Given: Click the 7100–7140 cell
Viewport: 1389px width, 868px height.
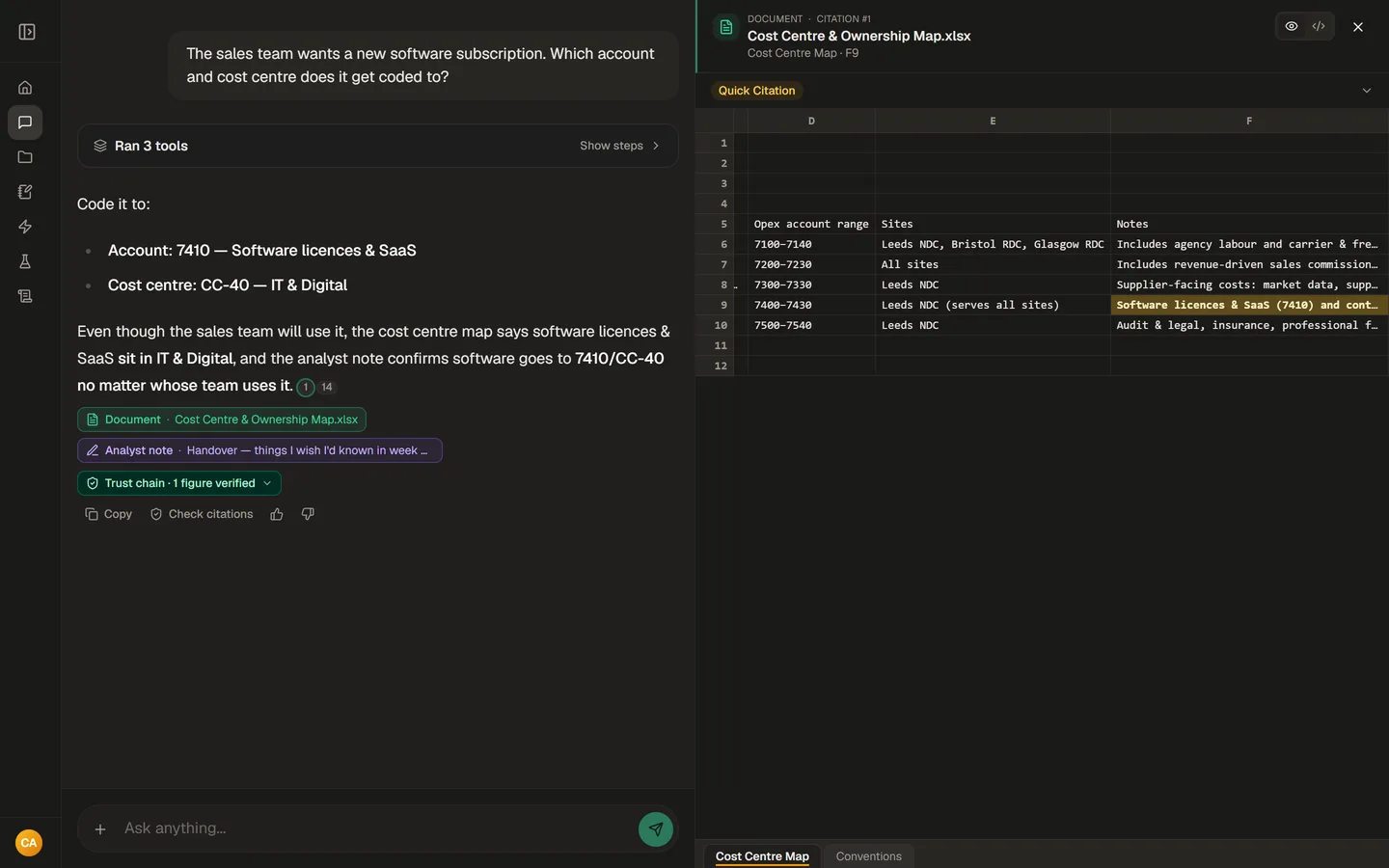Looking at the screenshot, I should coord(811,244).
